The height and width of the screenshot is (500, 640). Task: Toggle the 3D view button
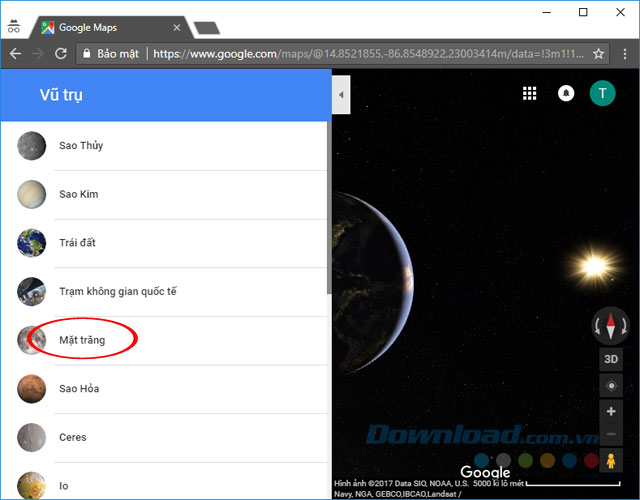611,359
